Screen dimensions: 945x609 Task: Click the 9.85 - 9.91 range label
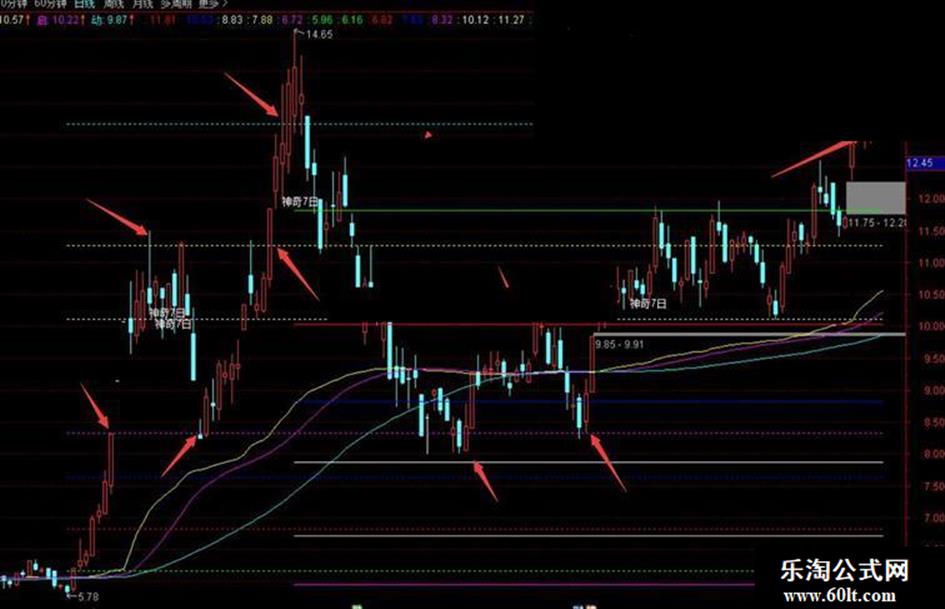619,344
